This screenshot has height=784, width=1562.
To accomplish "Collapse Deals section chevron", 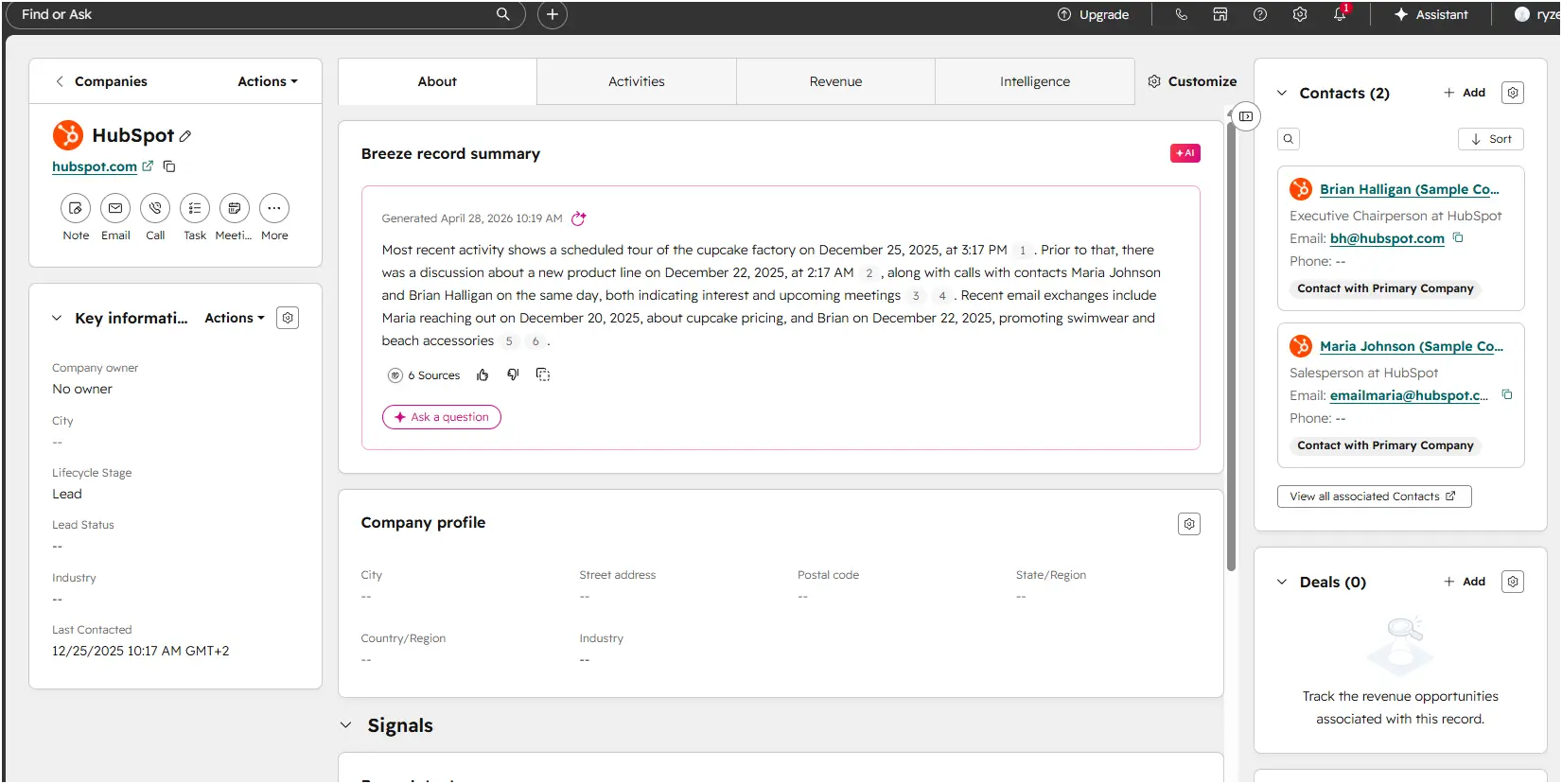I will pyautogui.click(x=1282, y=582).
